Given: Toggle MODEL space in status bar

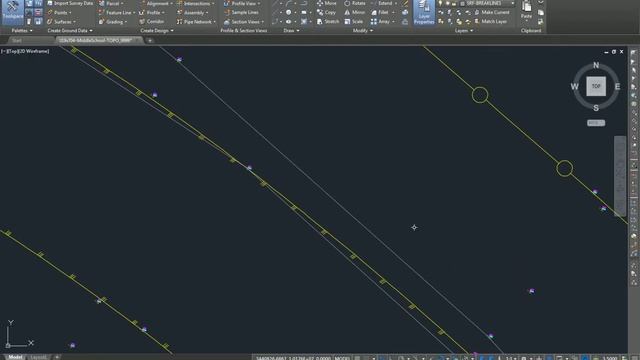Looking at the screenshot, I should [342, 358].
